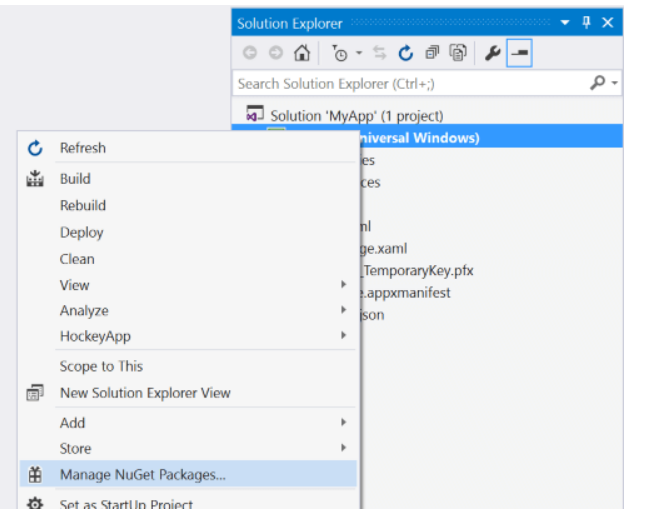657x514 pixels.
Task: Click the Build icon in context menu
Action: (35, 179)
